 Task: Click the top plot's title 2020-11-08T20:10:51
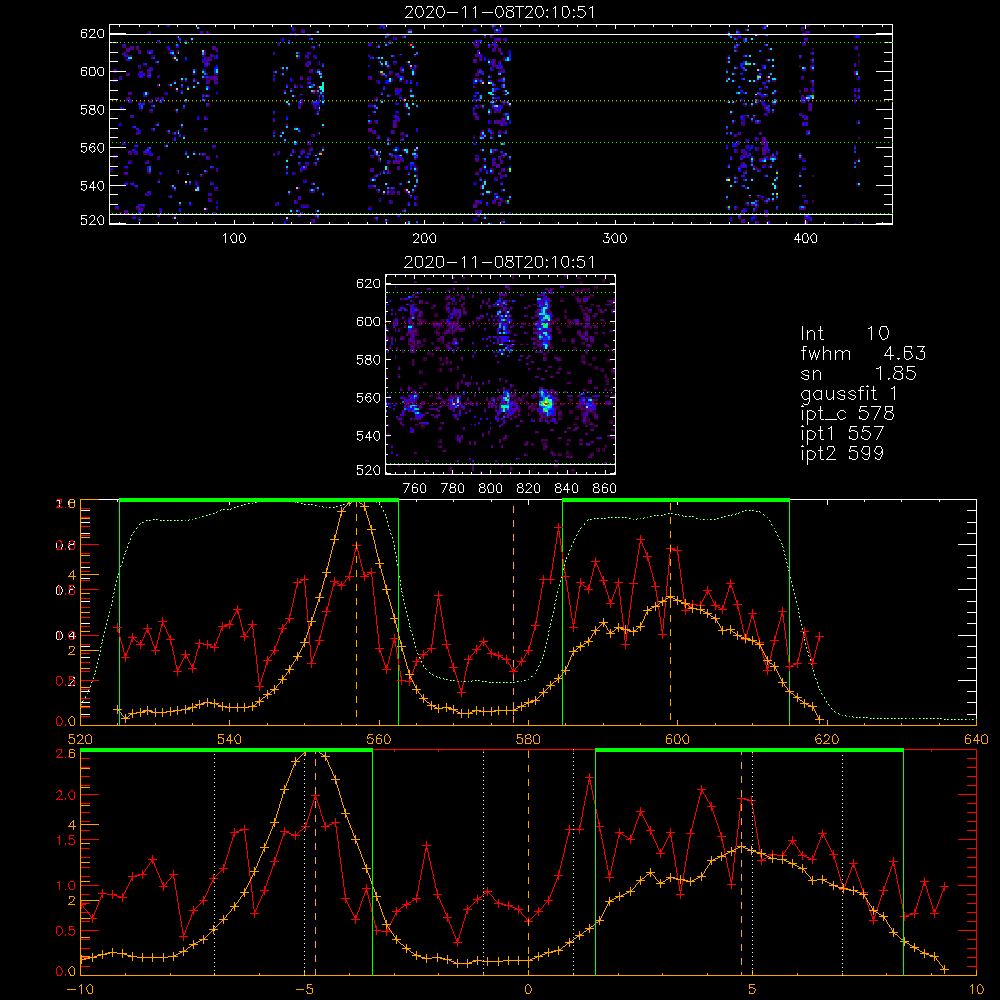coord(500,12)
